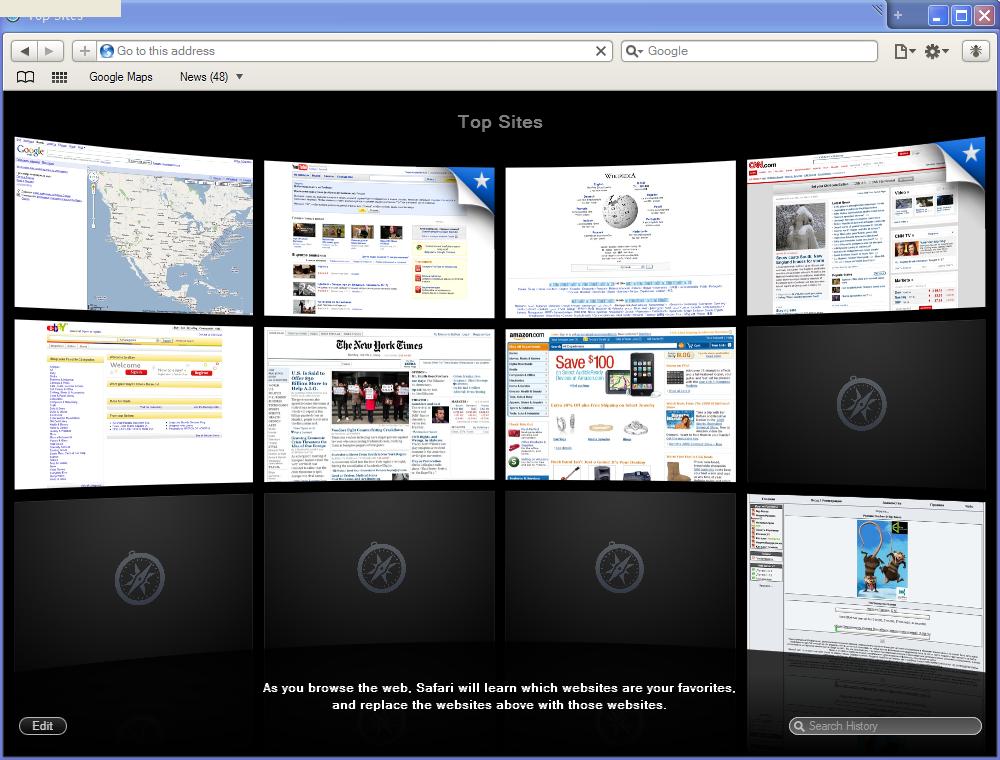Open the Google Maps bookmark
The height and width of the screenshot is (760, 1000).
point(121,77)
